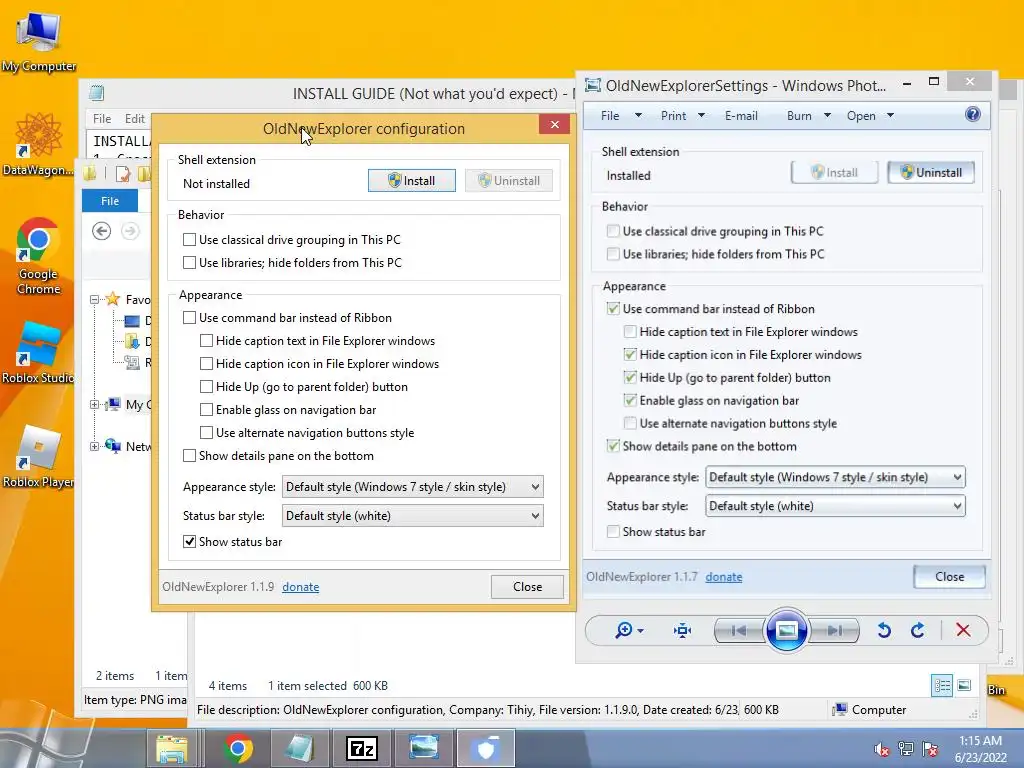Enable classical drive grouping in This PC
Screen dimensions: 1024x768
coord(189,240)
